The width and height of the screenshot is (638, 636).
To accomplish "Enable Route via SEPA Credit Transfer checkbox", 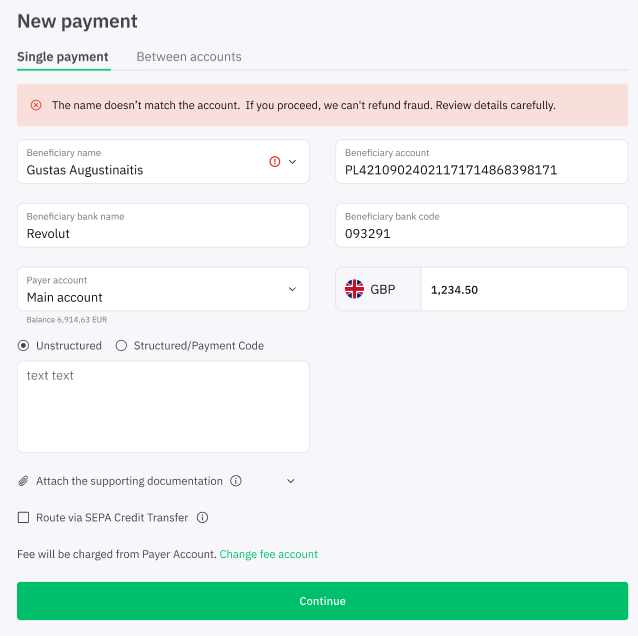I will click(24, 518).
